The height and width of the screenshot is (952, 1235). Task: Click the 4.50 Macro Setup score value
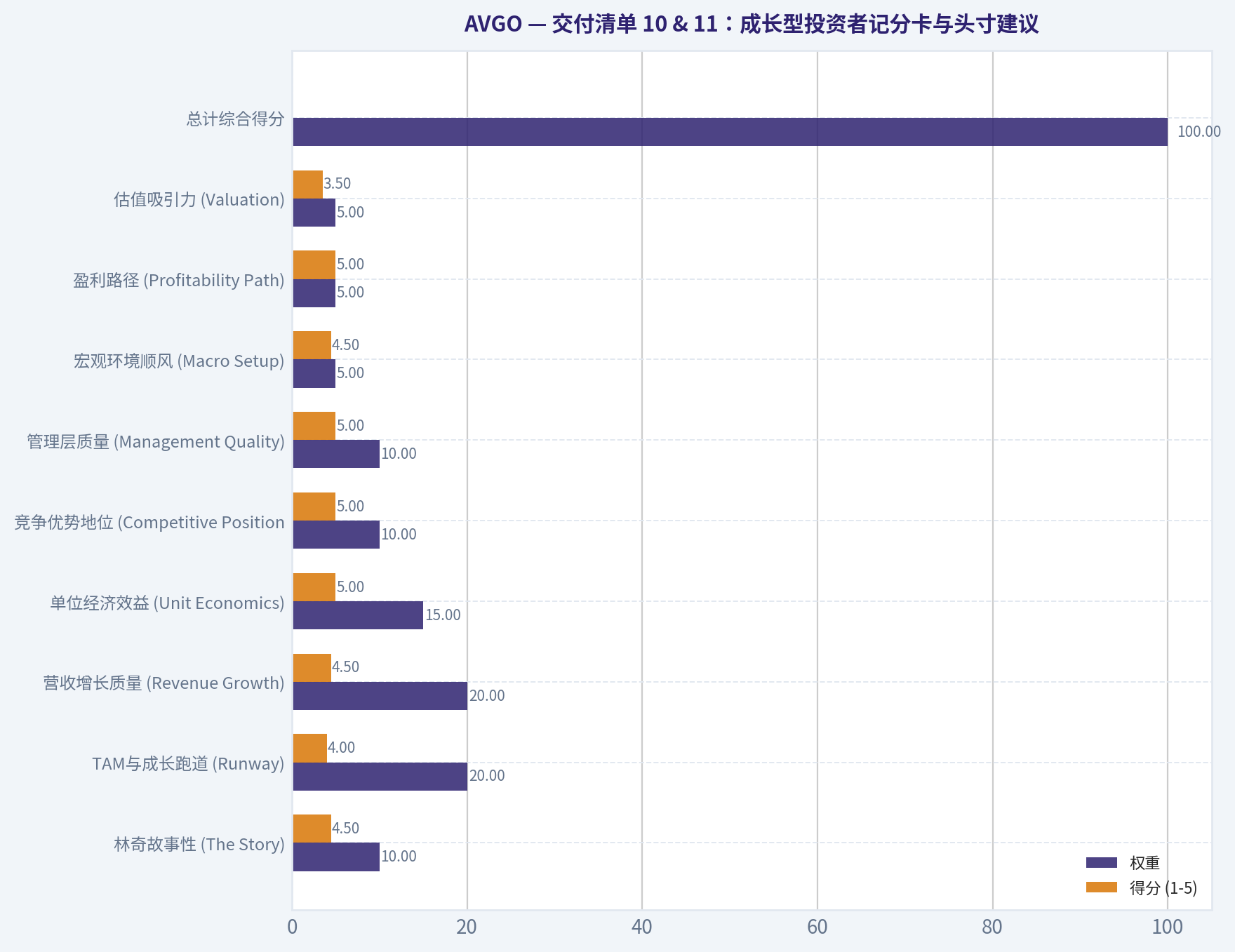345,344
